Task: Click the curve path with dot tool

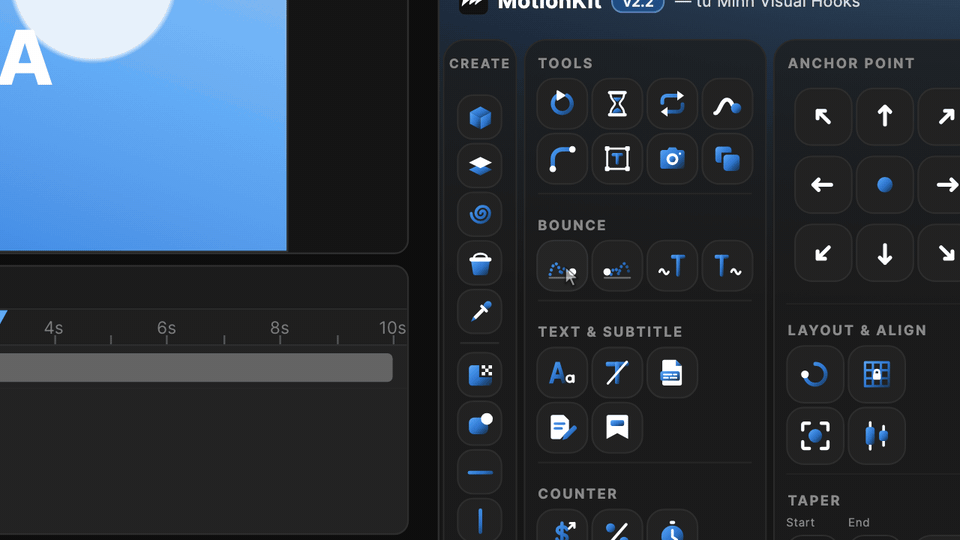Action: point(727,103)
